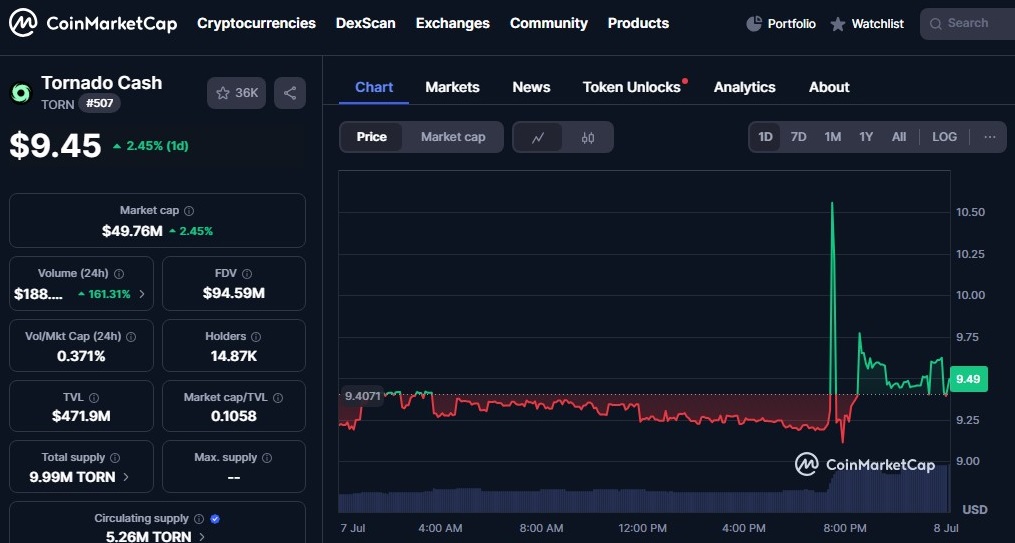The width and height of the screenshot is (1015, 543).
Task: Show Total supply info icon
Action: 115,458
